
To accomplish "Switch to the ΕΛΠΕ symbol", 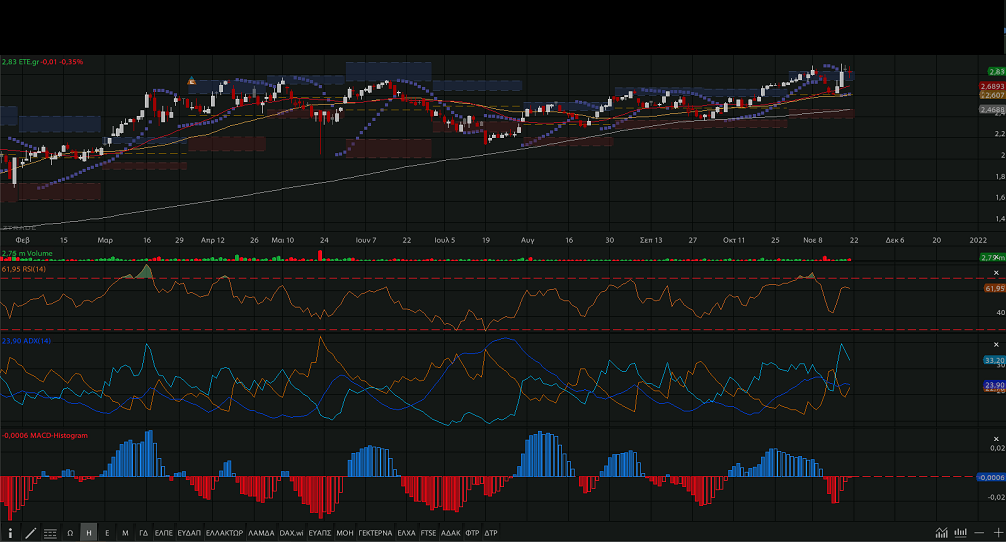I will click(164, 533).
